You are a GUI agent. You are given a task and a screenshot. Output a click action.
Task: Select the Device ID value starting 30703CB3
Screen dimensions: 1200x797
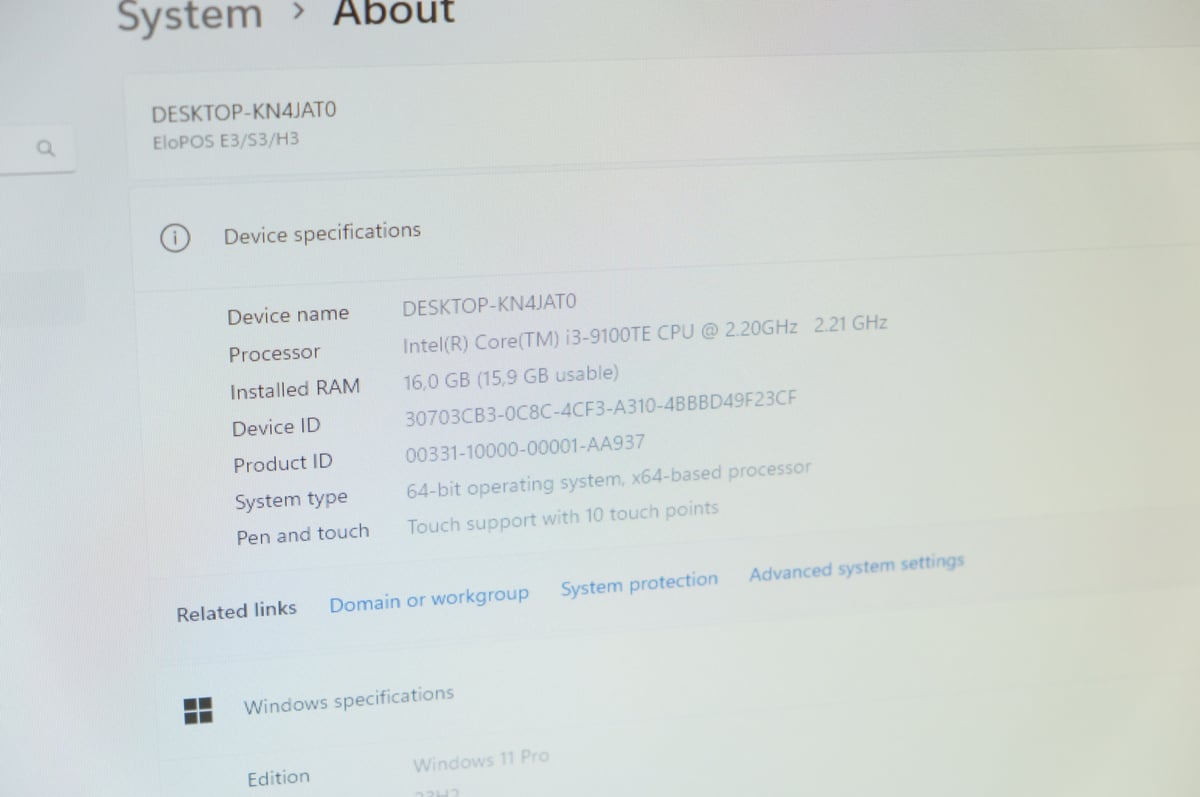pyautogui.click(x=601, y=409)
